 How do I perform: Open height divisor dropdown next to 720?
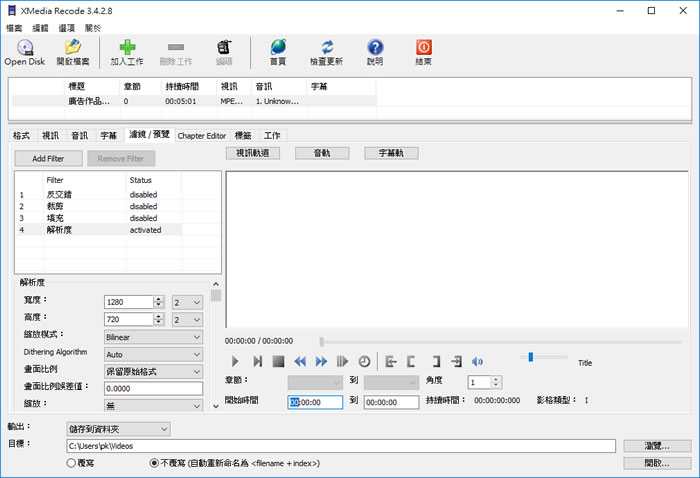tap(188, 320)
